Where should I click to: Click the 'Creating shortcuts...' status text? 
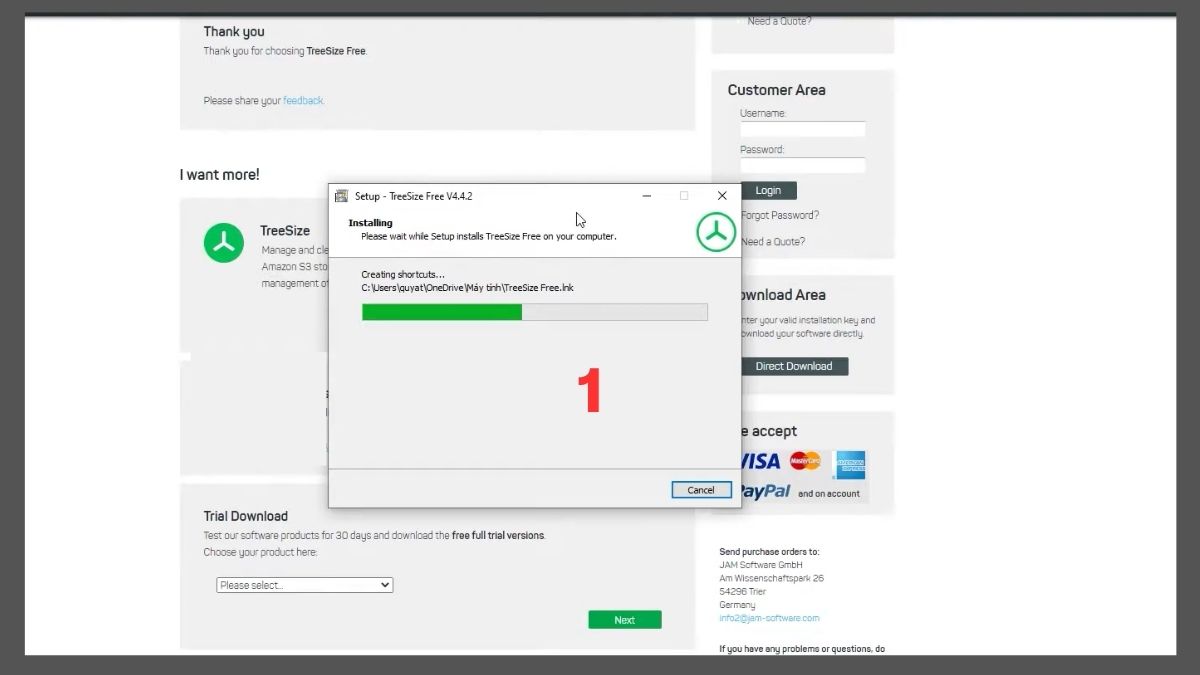click(403, 274)
